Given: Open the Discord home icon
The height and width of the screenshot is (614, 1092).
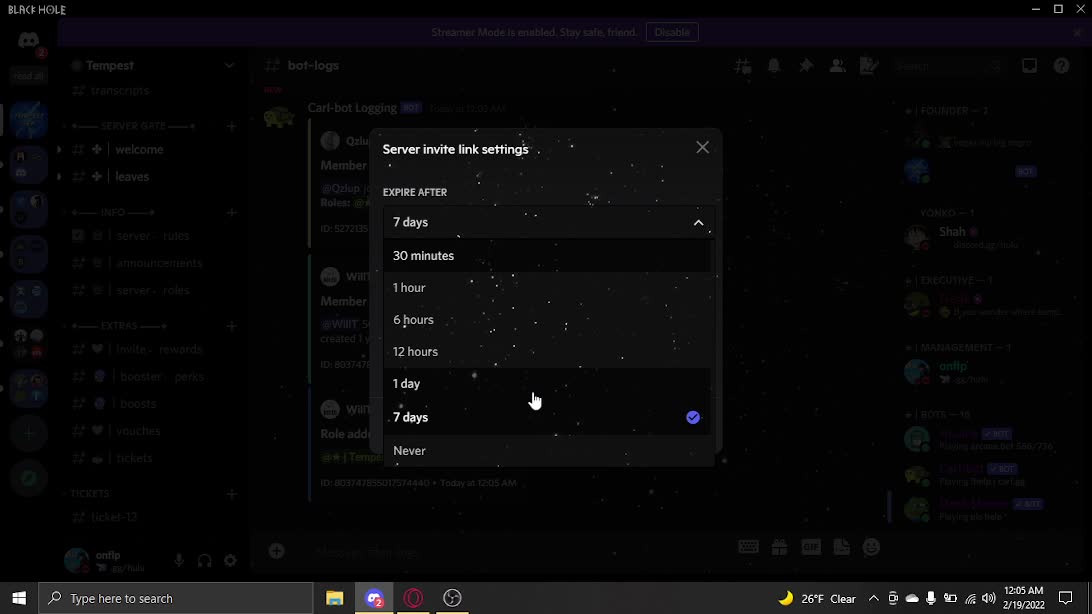Looking at the screenshot, I should coord(29,41).
